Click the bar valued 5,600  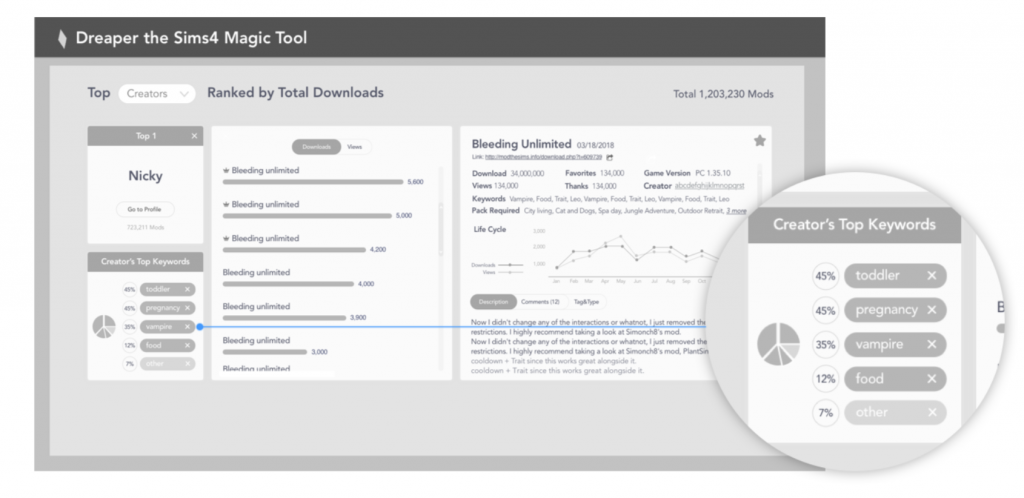pyautogui.click(x=313, y=182)
